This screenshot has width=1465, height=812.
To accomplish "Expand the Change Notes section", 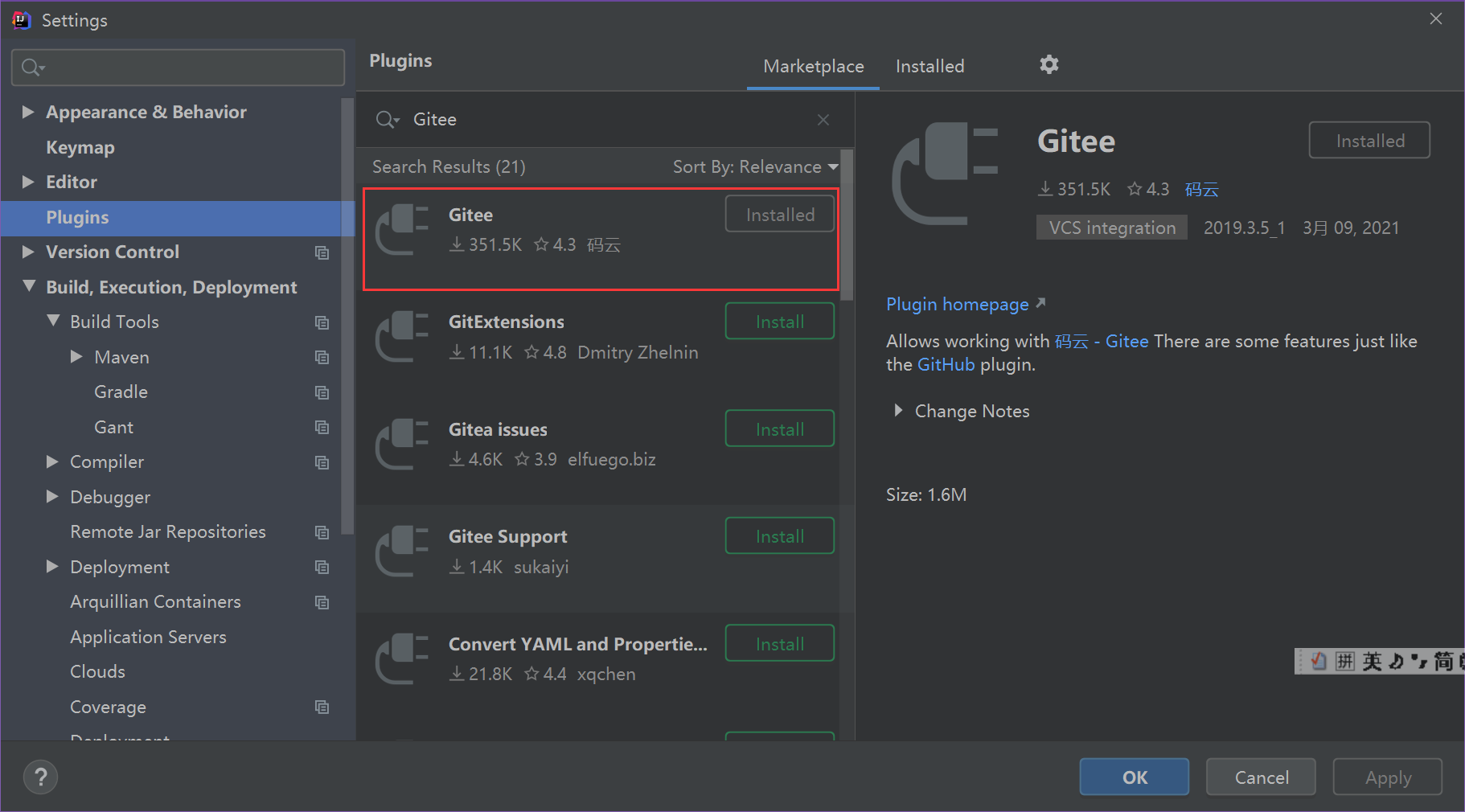I will pyautogui.click(x=898, y=410).
